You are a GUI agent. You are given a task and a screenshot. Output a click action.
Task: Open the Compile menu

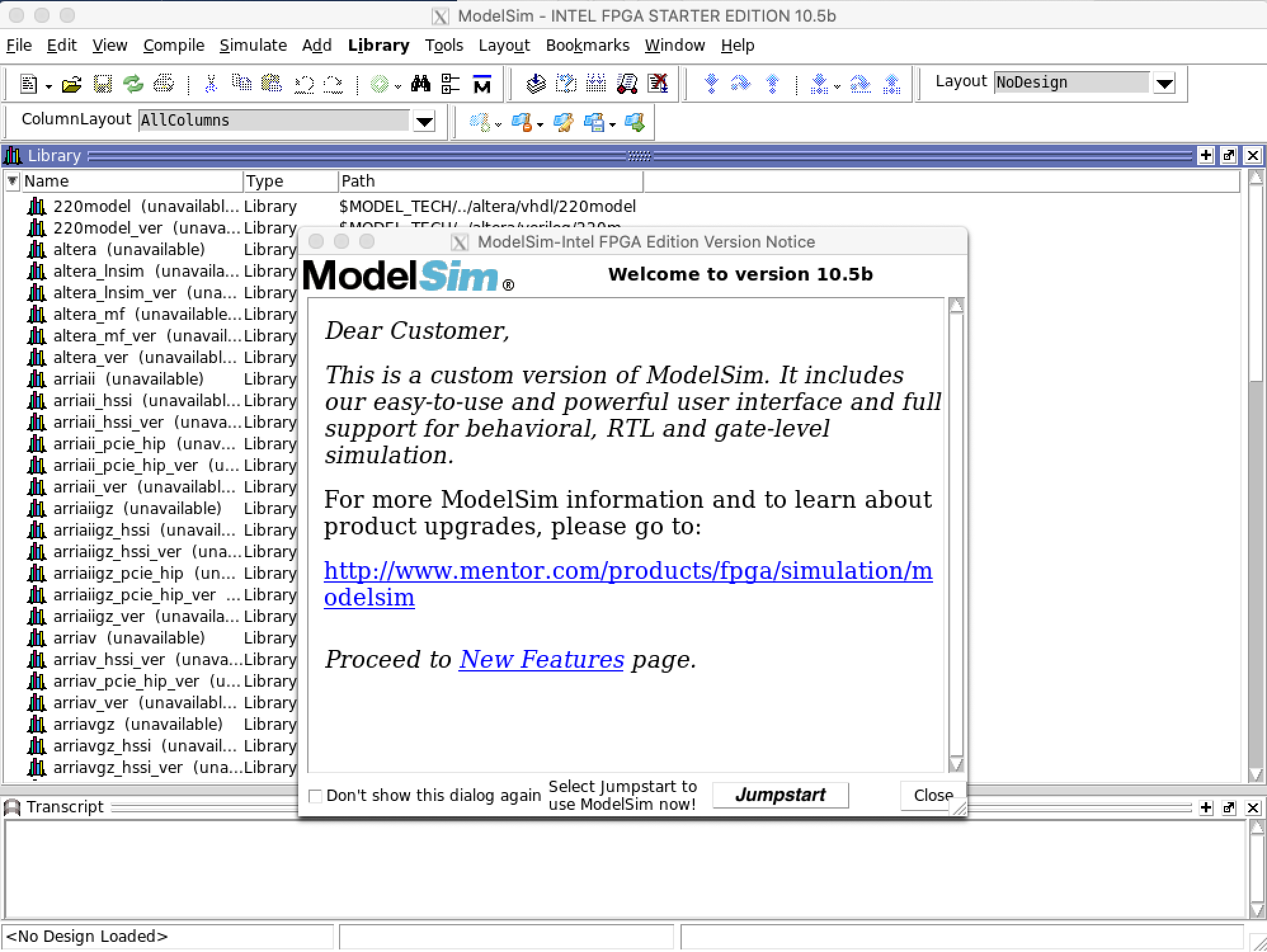point(173,46)
